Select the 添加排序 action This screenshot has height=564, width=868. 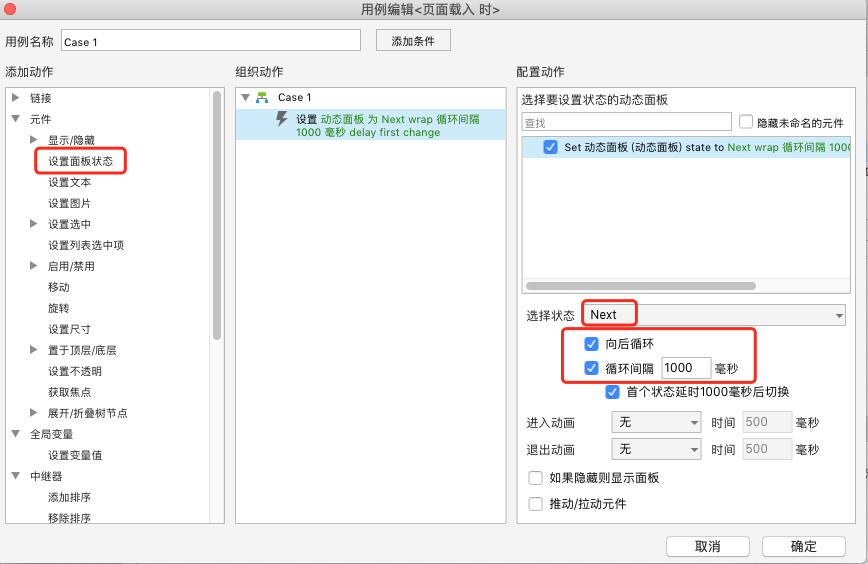pyautogui.click(x=70, y=498)
